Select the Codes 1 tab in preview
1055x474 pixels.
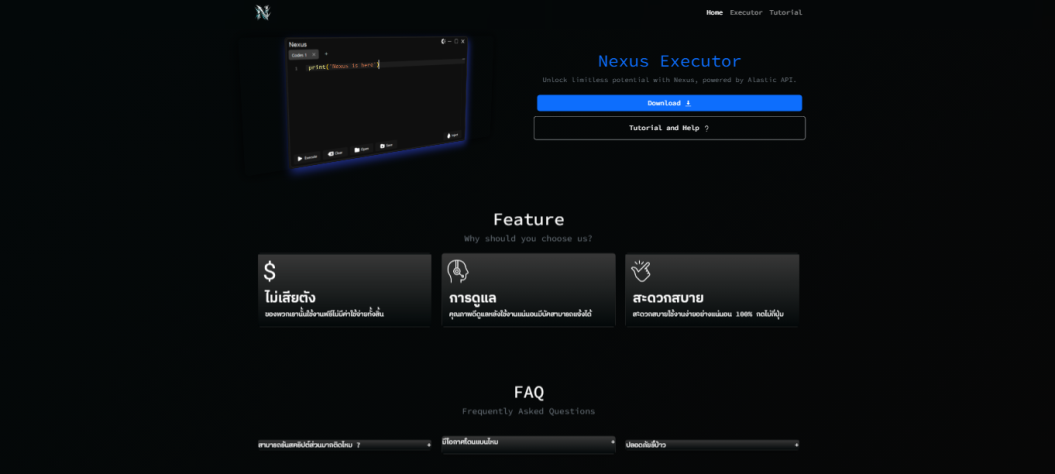(x=301, y=55)
